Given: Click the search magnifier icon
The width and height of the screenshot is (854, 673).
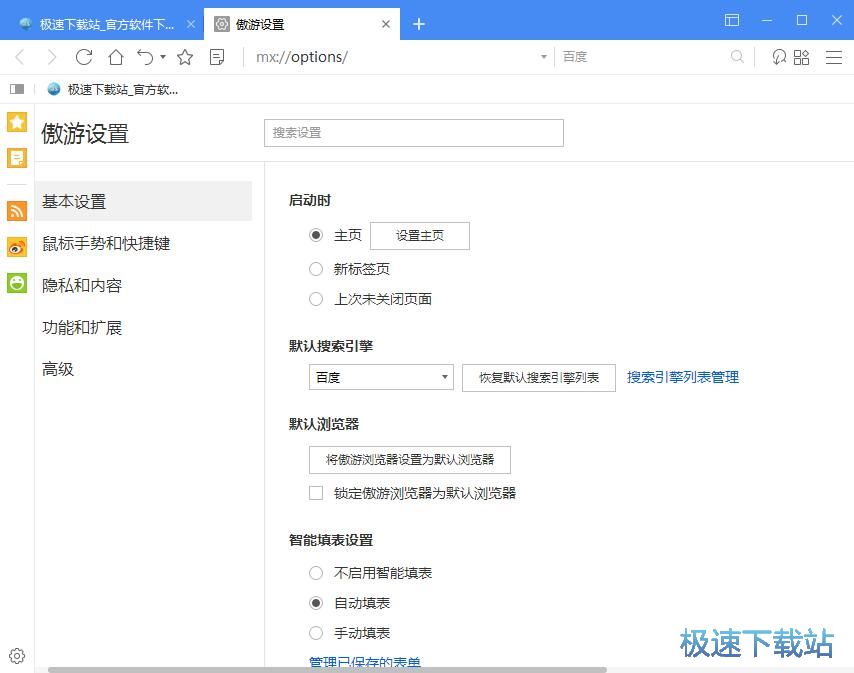Looking at the screenshot, I should point(737,57).
